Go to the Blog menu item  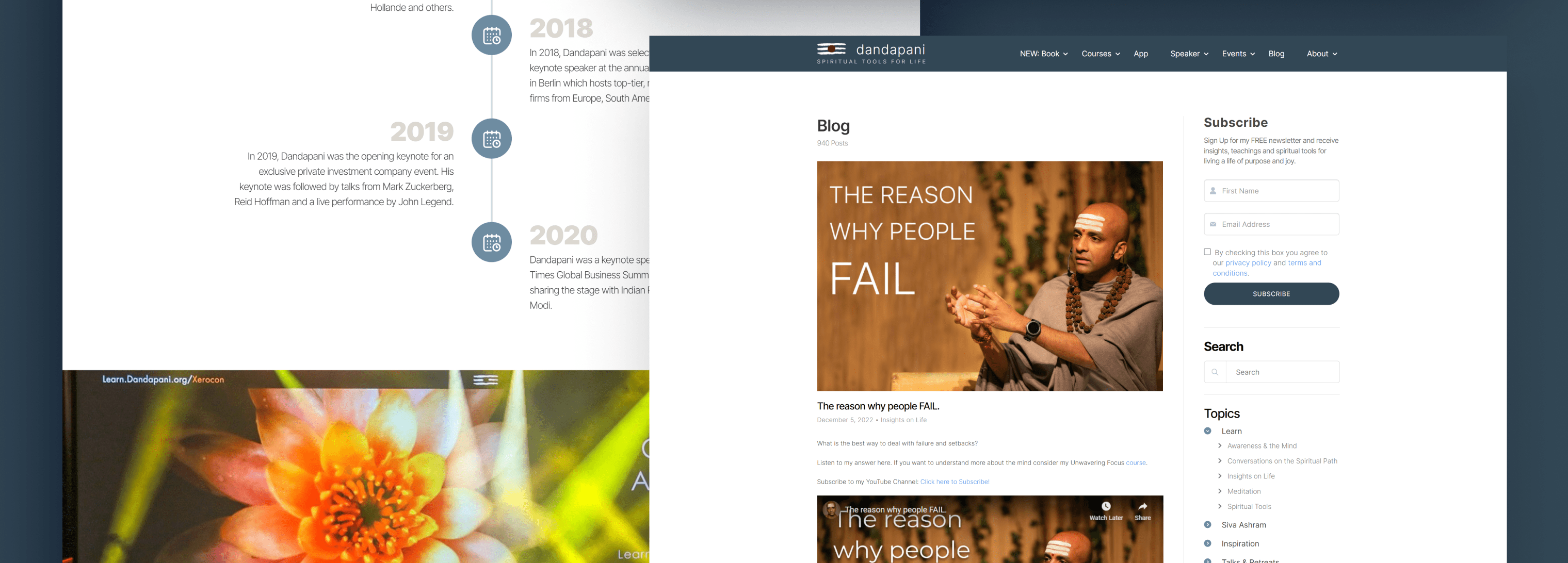pos(1276,54)
